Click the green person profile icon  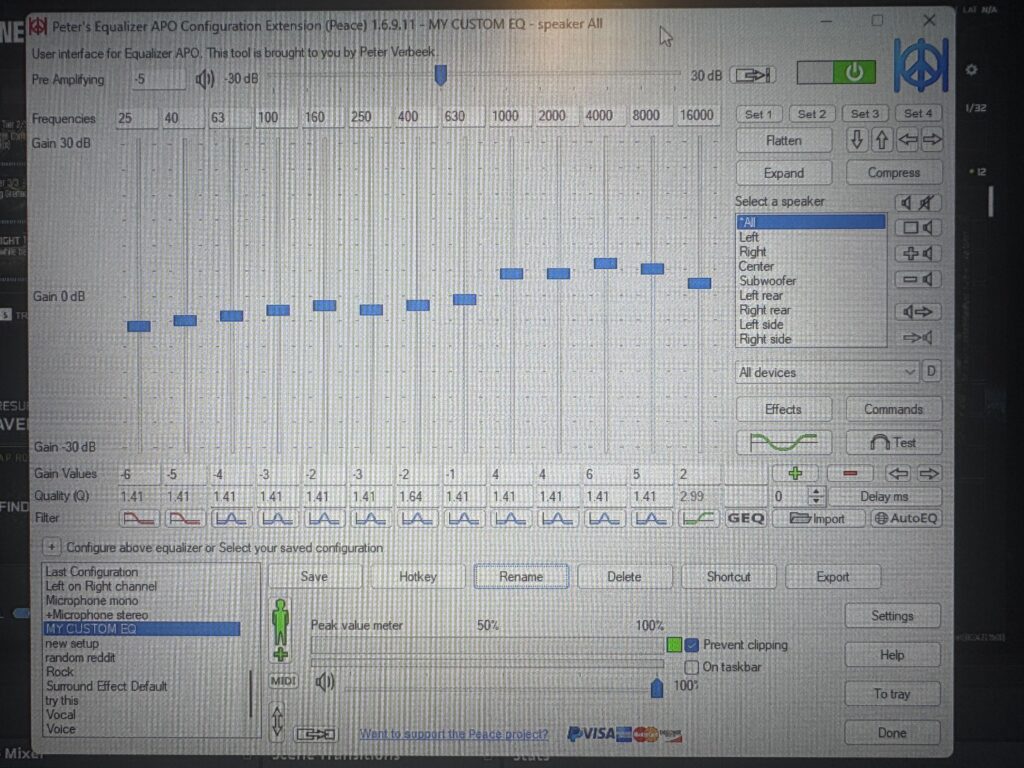tap(280, 630)
